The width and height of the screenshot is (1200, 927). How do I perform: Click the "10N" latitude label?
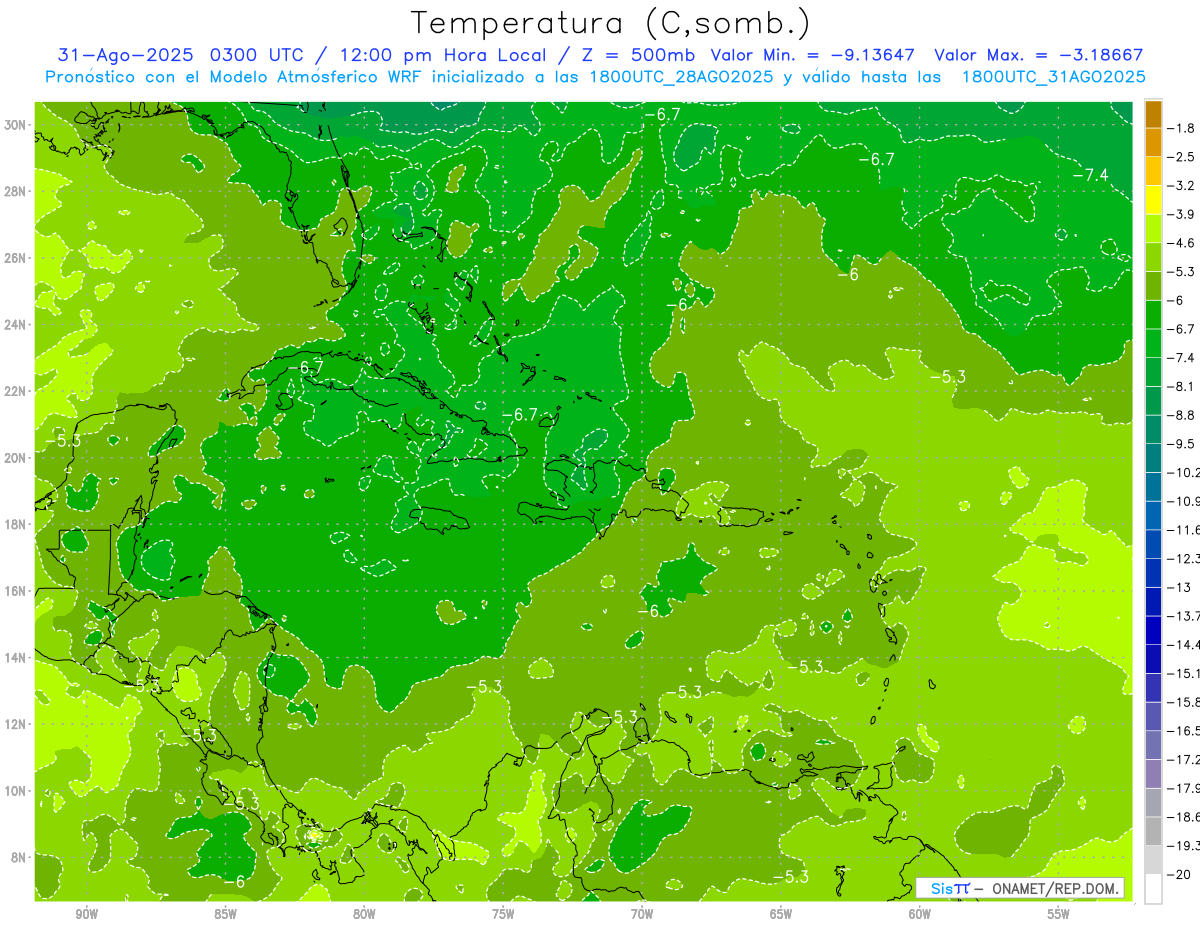(x=16, y=791)
